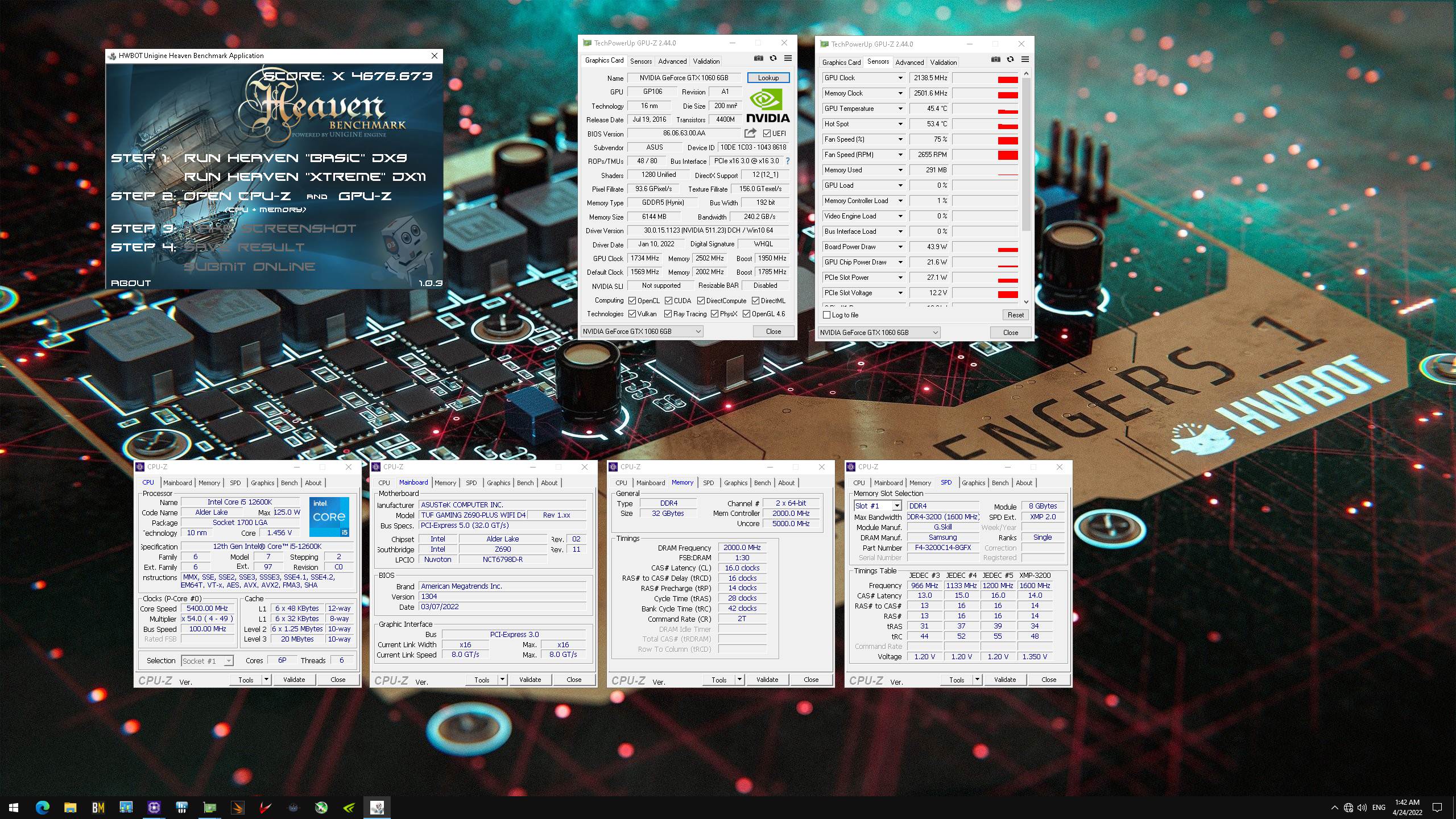The width and height of the screenshot is (1456, 819).
Task: Click the camera icon in GPU-Z Sensors window
Action: tap(995, 59)
